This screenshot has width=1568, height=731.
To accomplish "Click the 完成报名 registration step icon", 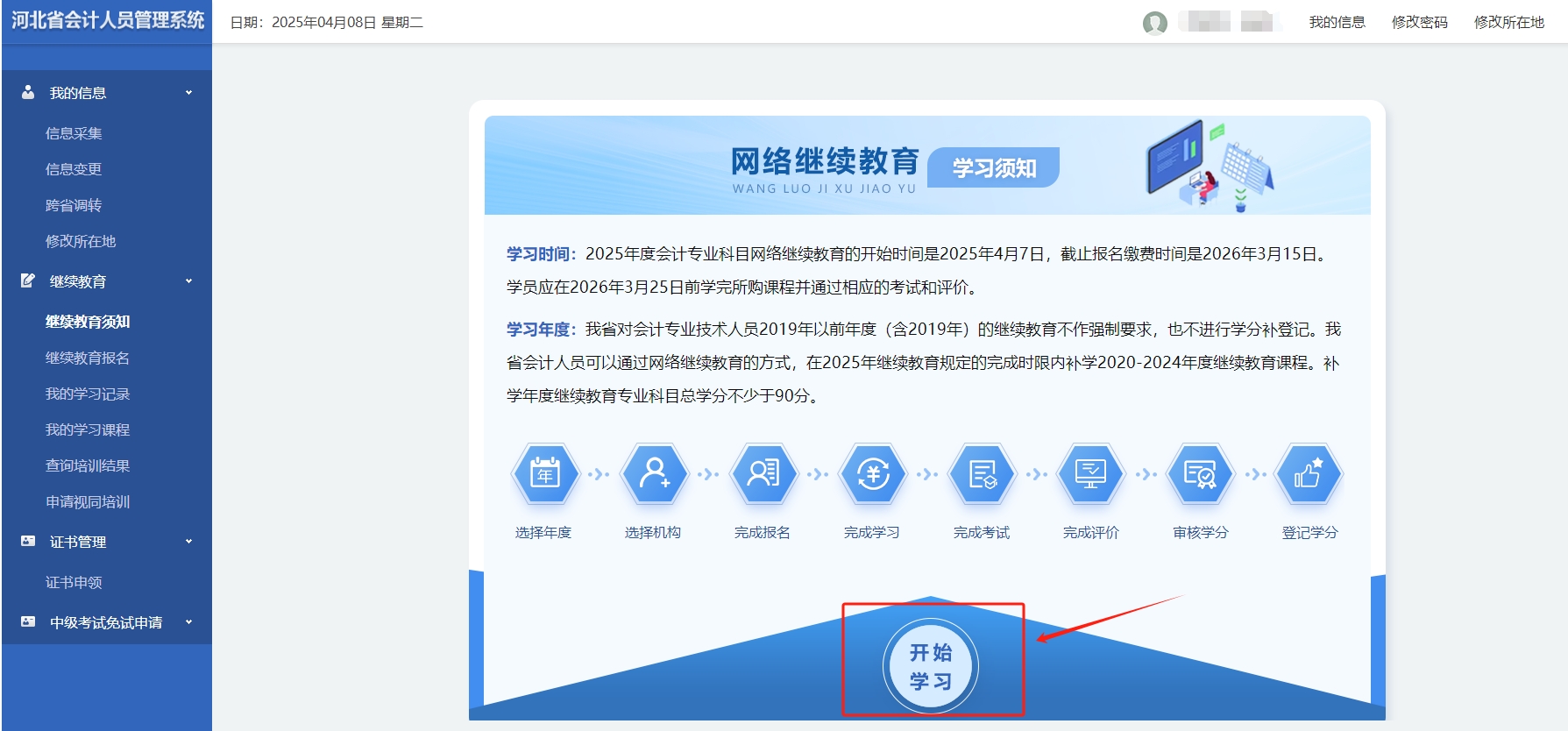I will tap(763, 474).
